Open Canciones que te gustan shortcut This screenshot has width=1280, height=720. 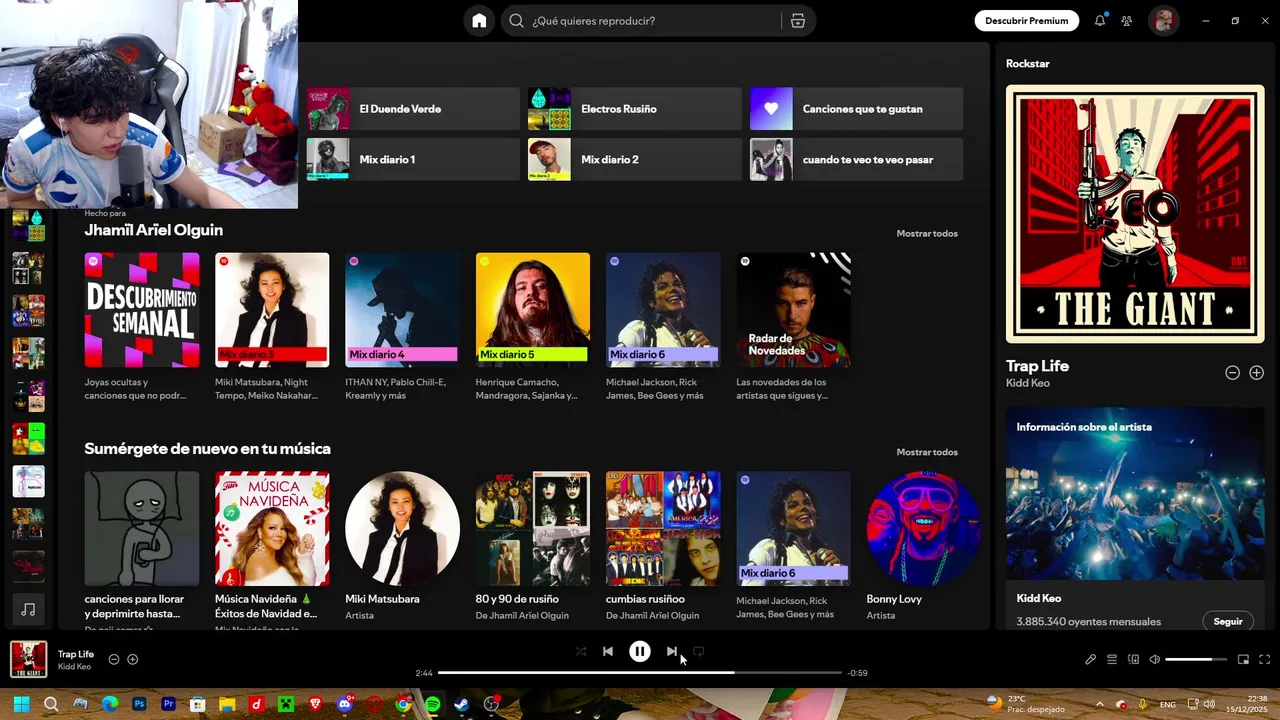857,109
